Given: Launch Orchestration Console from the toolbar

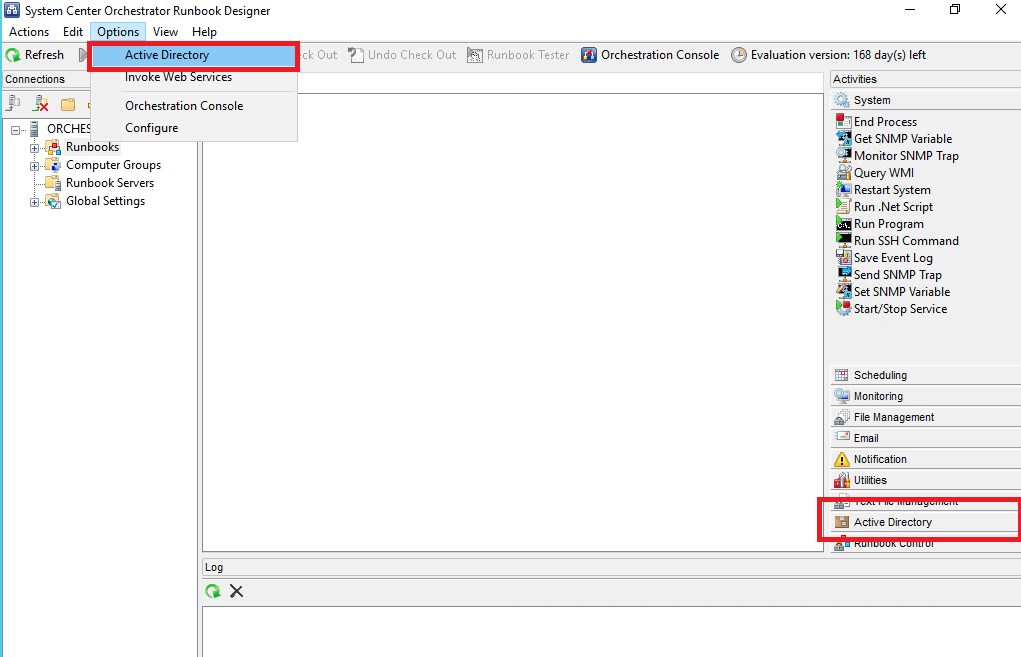Looking at the screenshot, I should pos(650,55).
